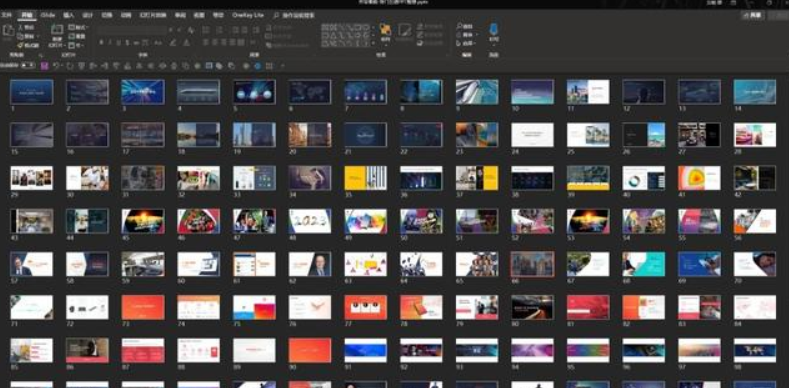
Task: Click the blue circular icon in quick access toolbar
Action: coord(258,65)
